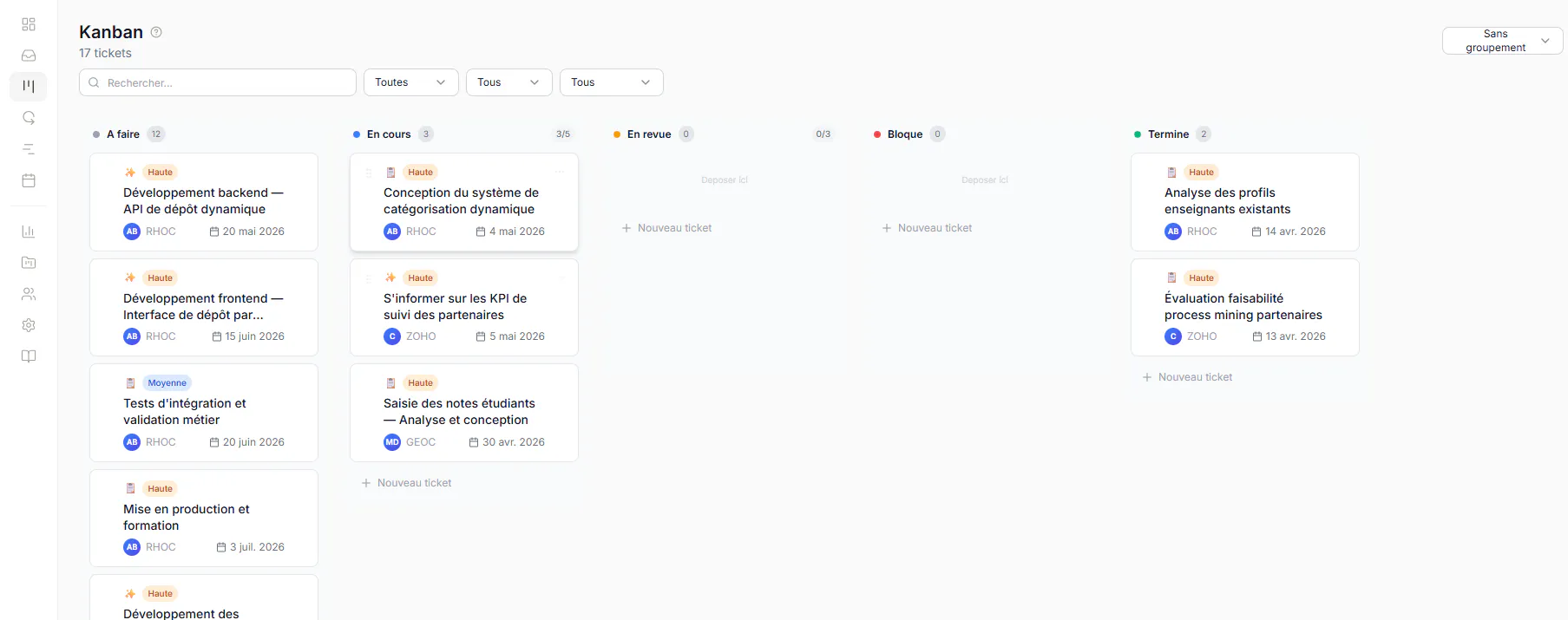Click the help question mark next to Kanban
Viewport: 1568px width, 620px height.
tap(156, 32)
